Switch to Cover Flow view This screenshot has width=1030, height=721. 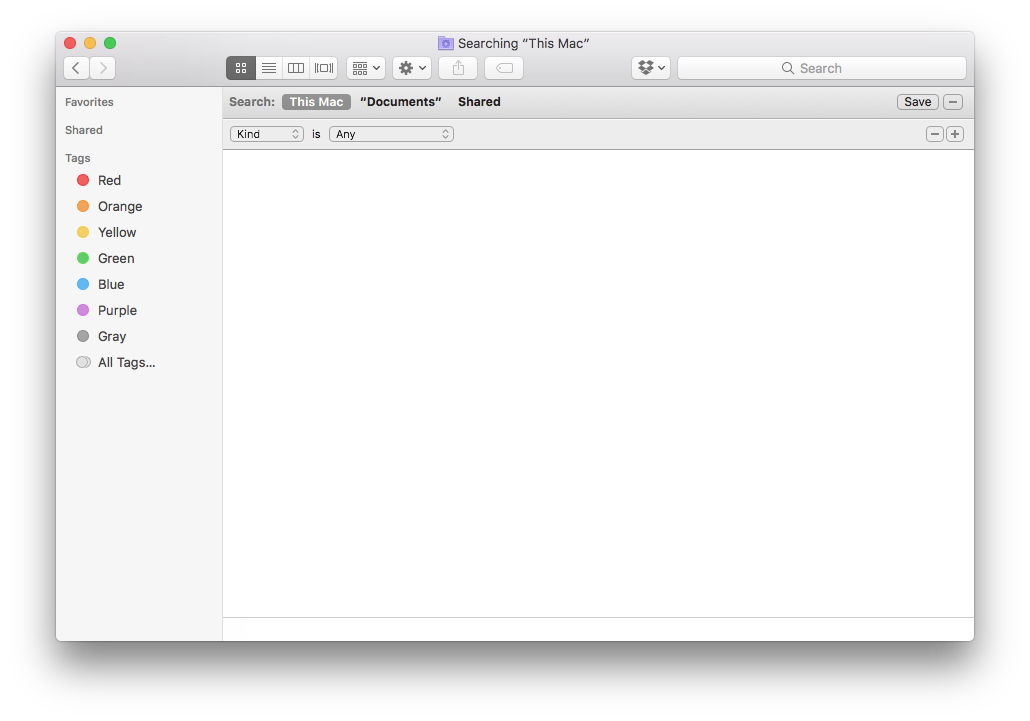323,68
